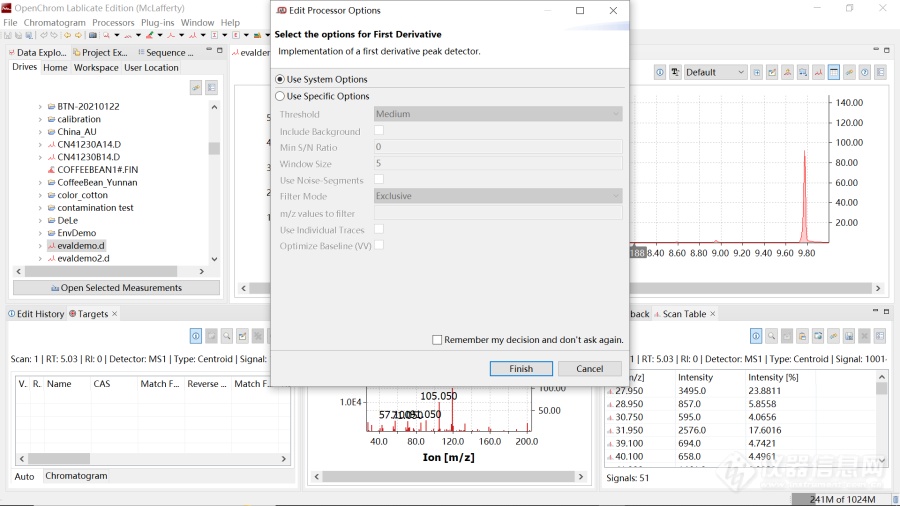
Task: Click the red chromatogram peaks icon in chart toolbar
Action: [x=818, y=72]
